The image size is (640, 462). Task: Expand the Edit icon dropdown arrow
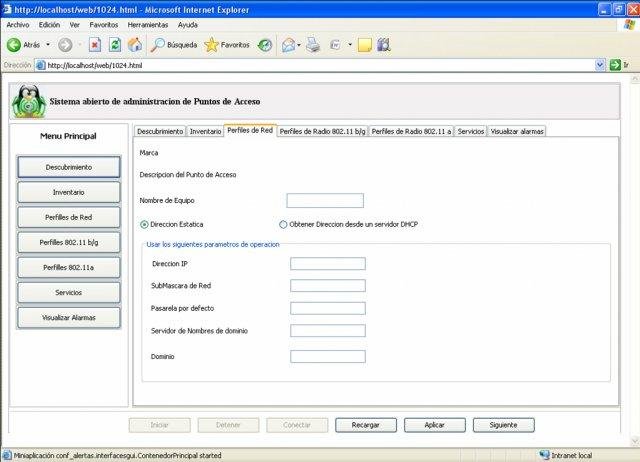click(350, 44)
